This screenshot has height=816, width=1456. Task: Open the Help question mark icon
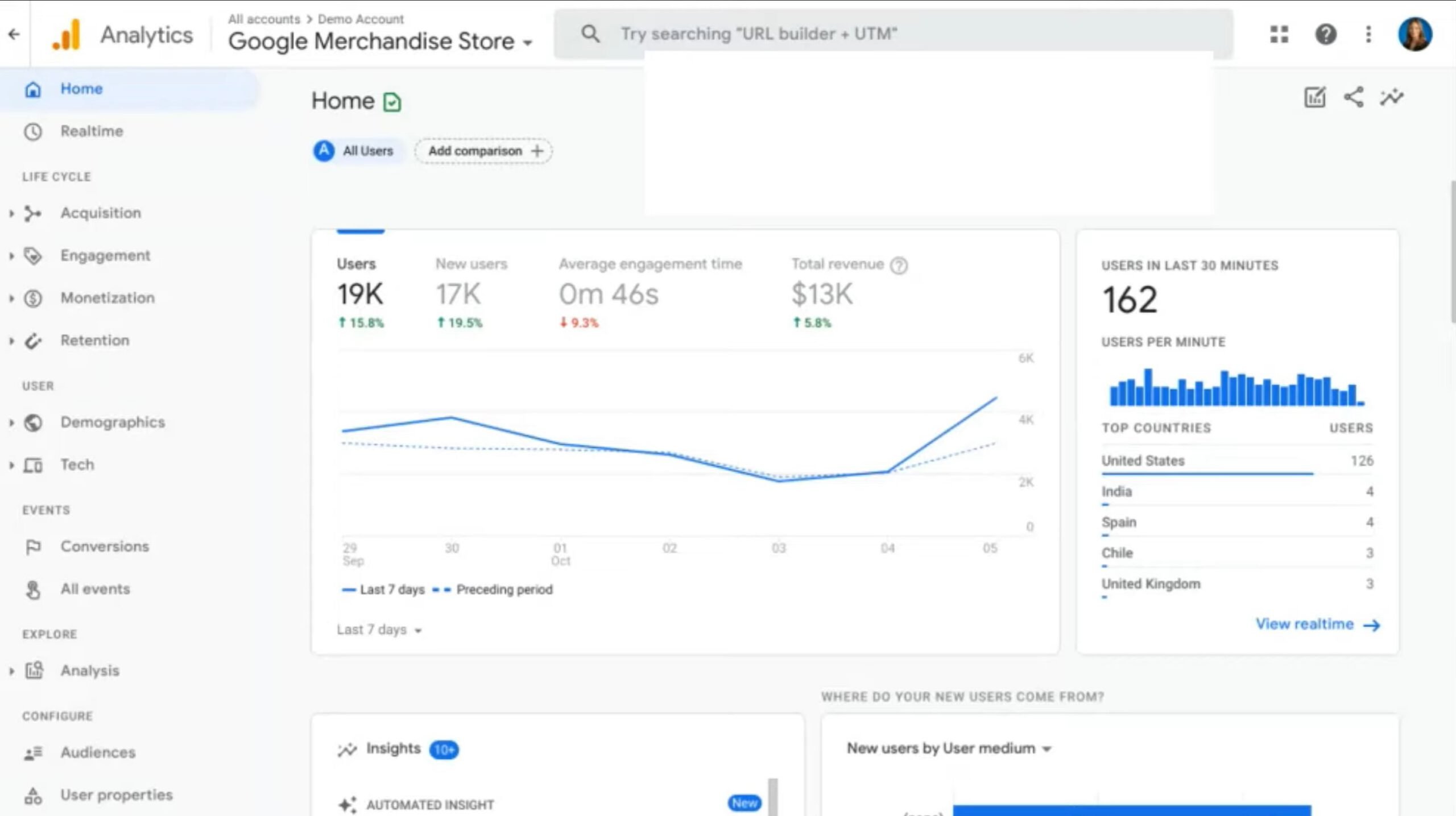pyautogui.click(x=1326, y=34)
